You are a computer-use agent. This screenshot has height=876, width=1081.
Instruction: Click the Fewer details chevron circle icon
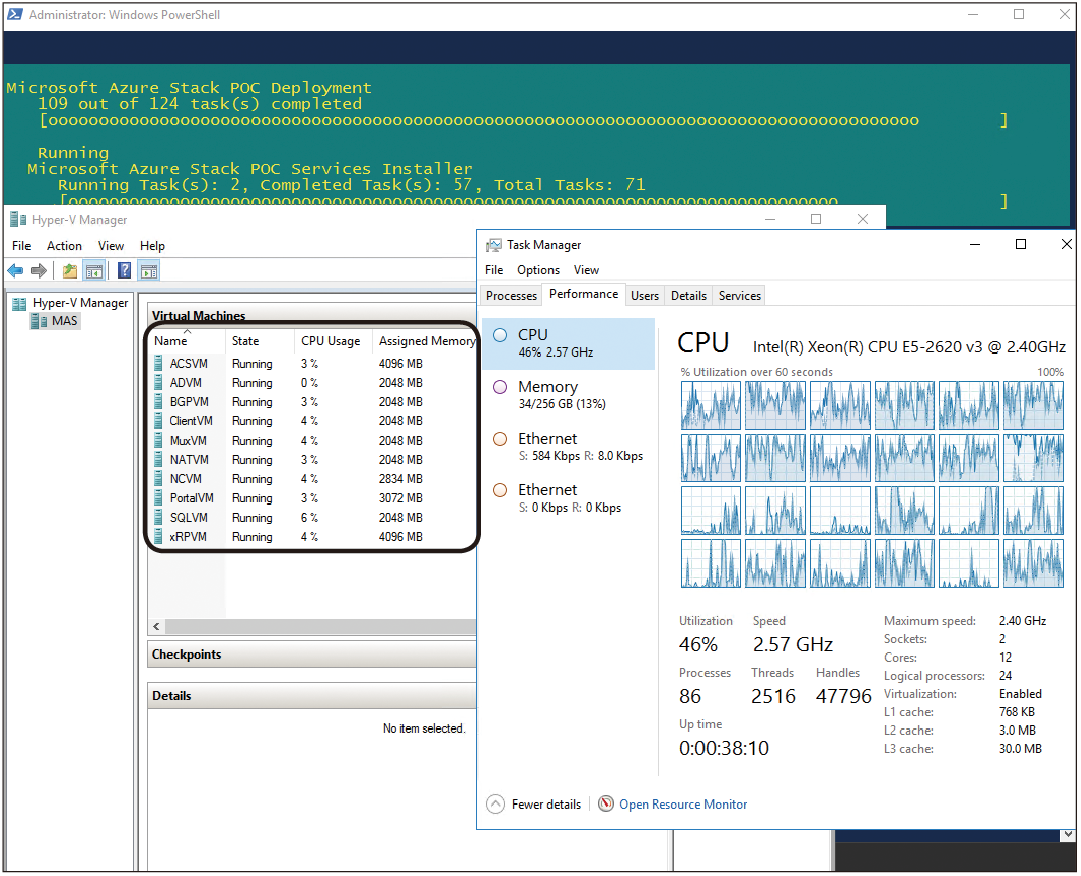click(x=496, y=805)
